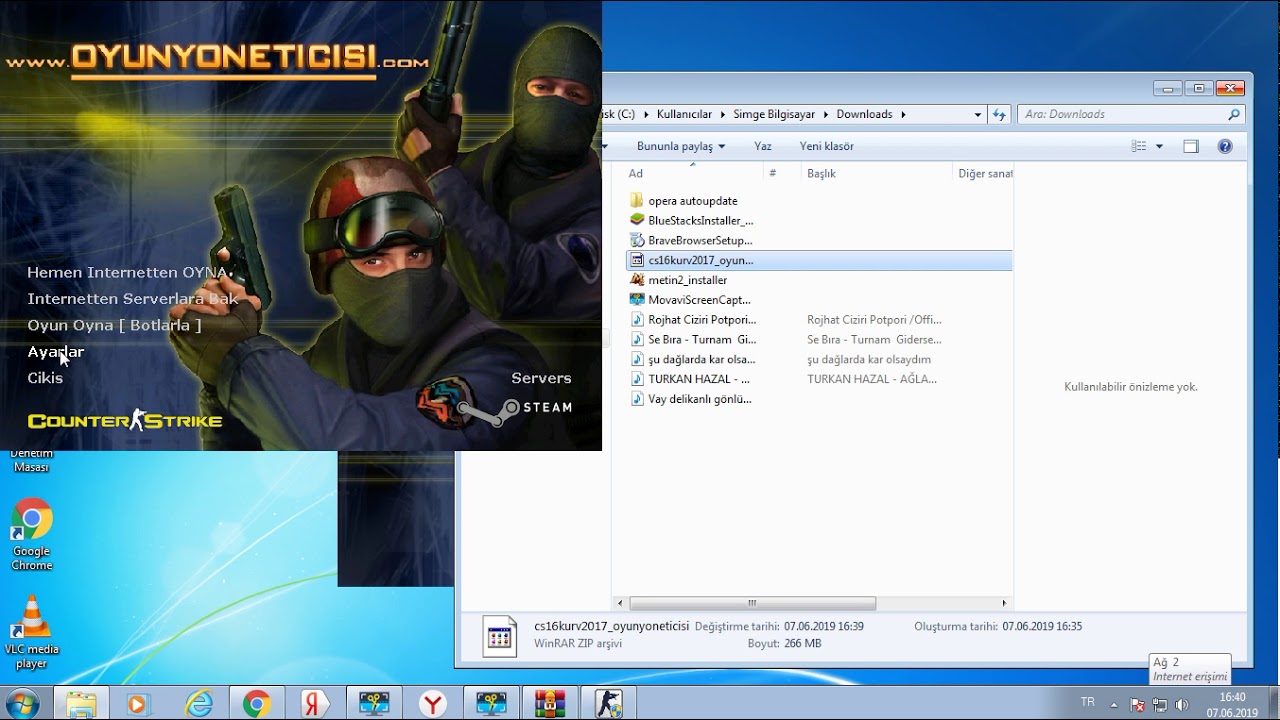Open Ayarlar in the Counter-Strike menu
This screenshot has width=1280, height=720.
tap(56, 352)
